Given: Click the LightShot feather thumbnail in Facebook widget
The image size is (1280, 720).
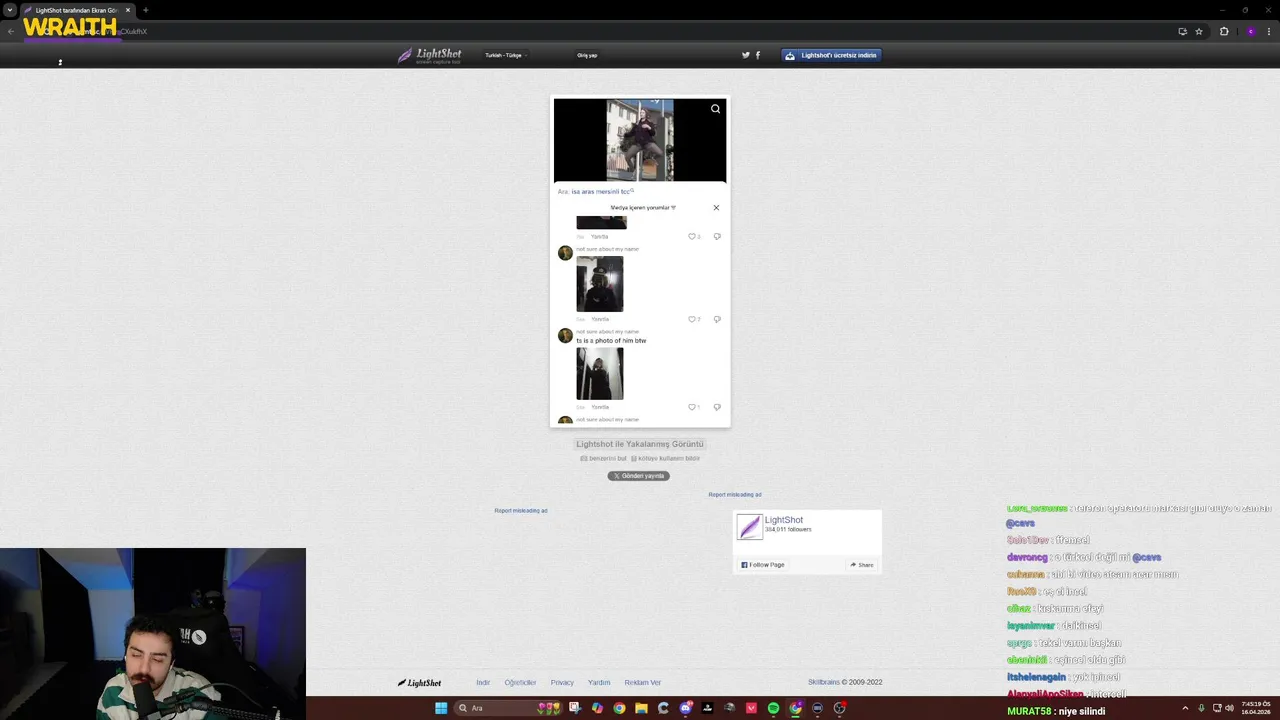Looking at the screenshot, I should point(749,526).
